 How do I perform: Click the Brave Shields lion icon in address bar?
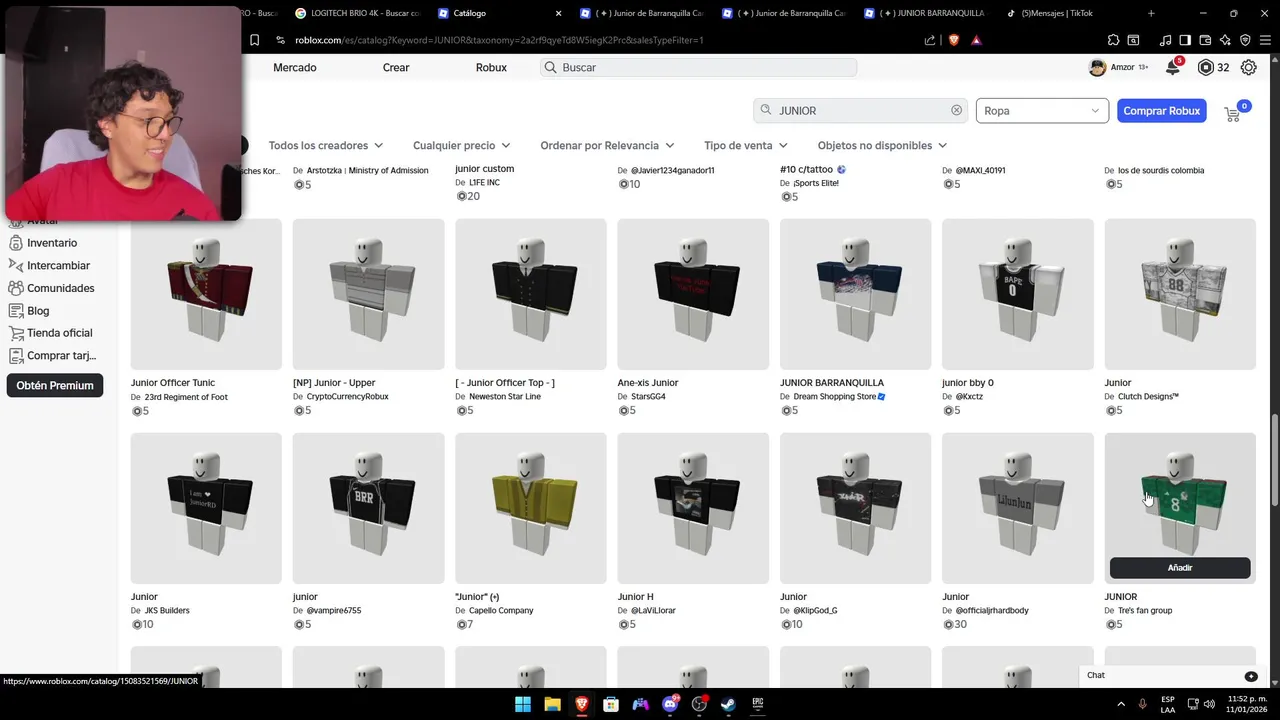[954, 40]
